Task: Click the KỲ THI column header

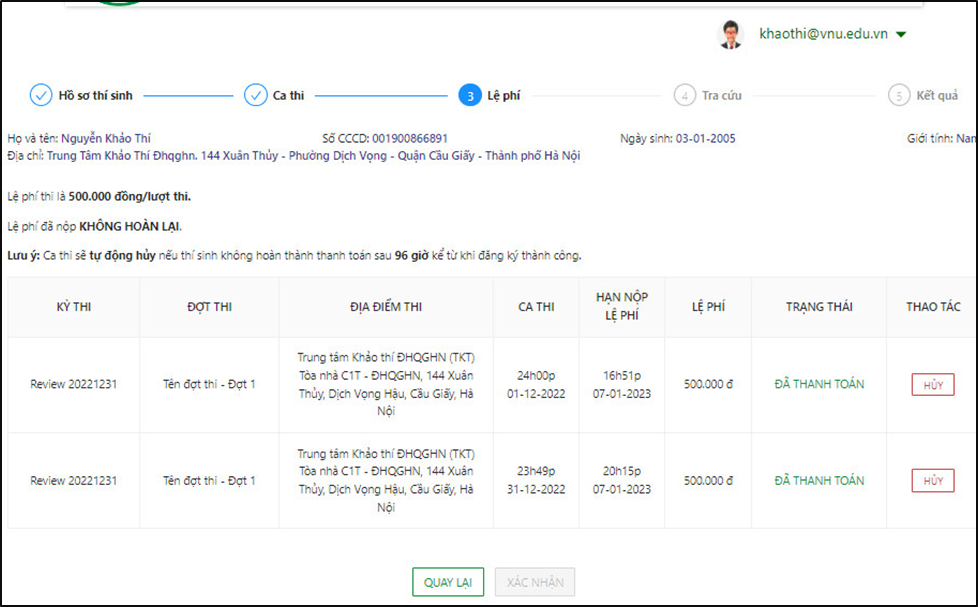Action: point(74,307)
